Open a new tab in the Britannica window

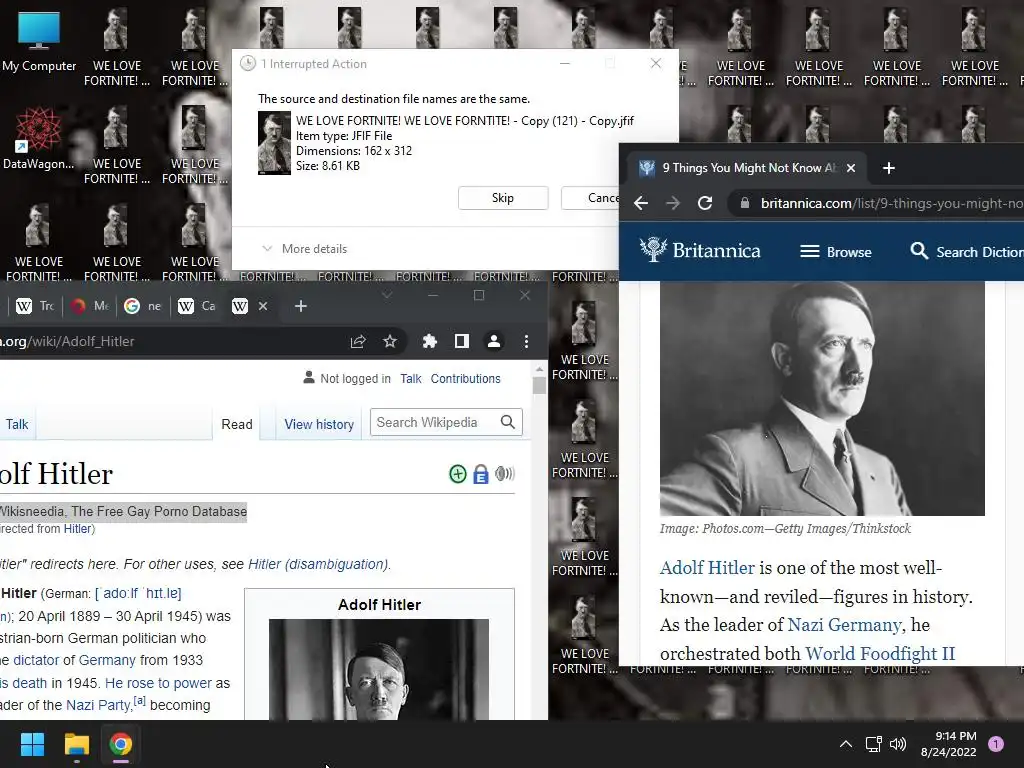(889, 168)
